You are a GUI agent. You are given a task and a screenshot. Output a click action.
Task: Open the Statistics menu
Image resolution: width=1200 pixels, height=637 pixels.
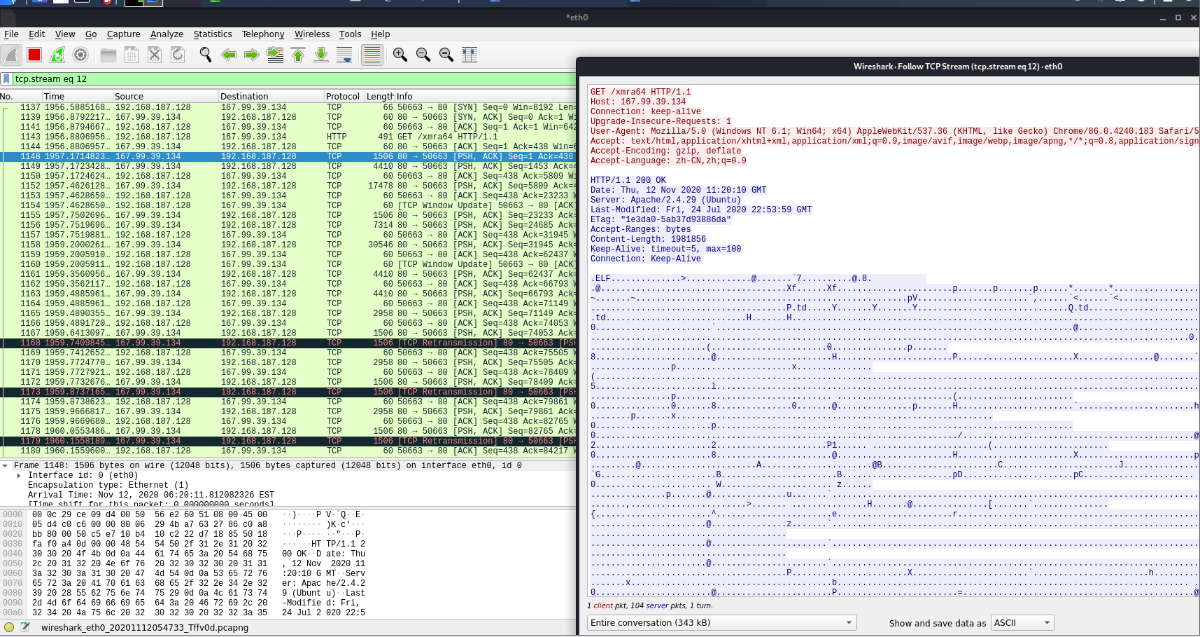213,34
